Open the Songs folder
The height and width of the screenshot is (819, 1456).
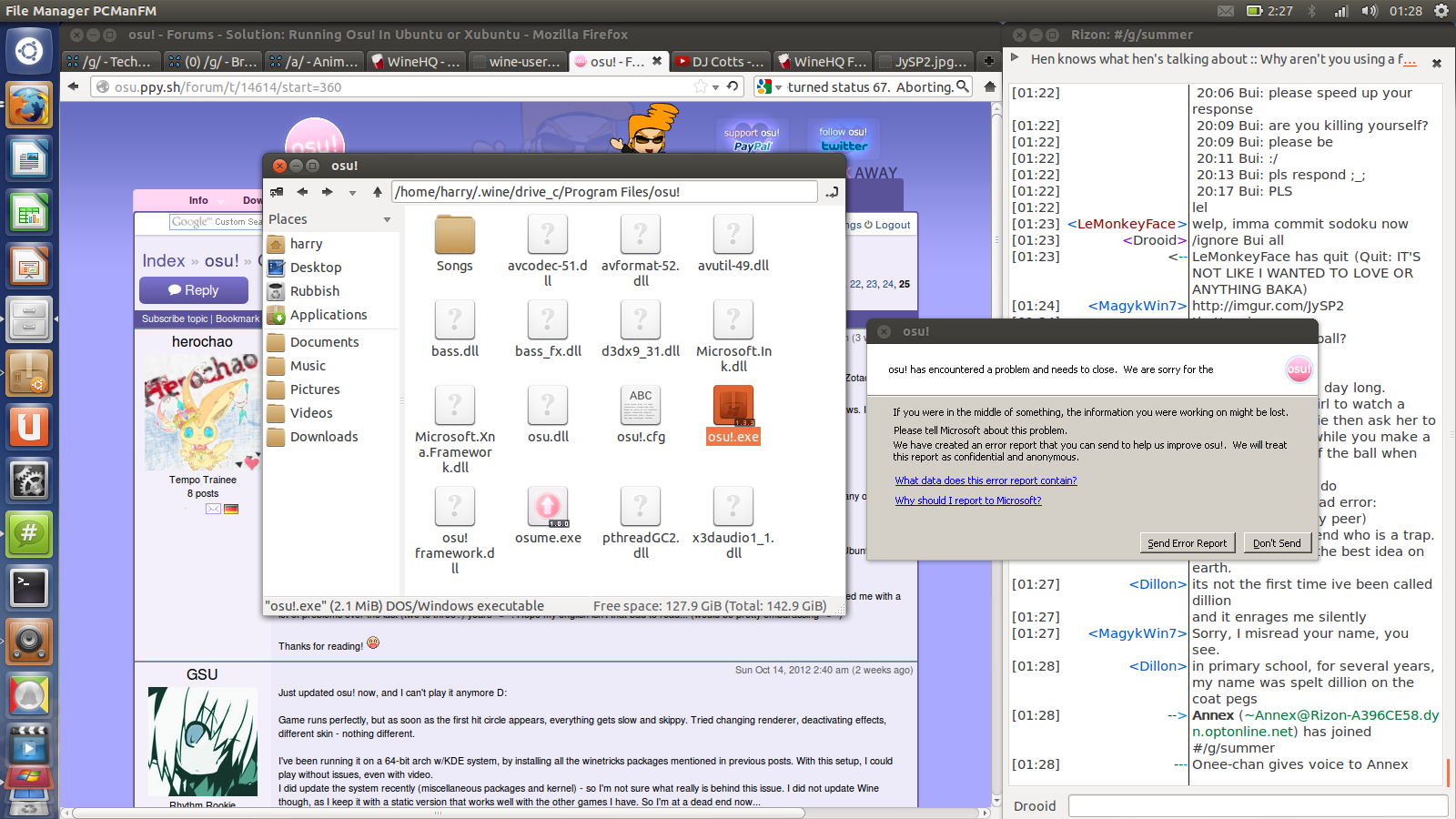pyautogui.click(x=455, y=244)
